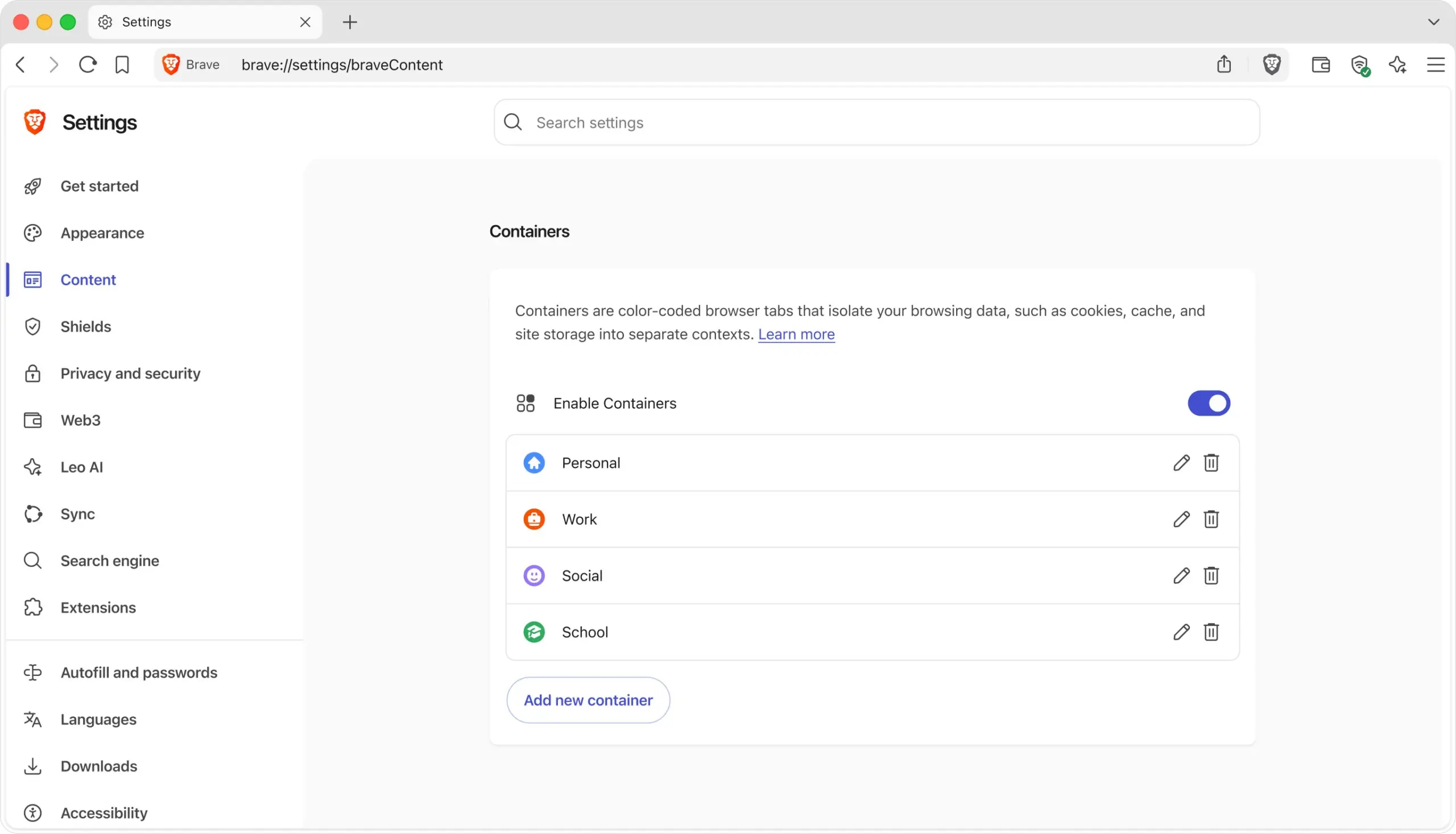The height and width of the screenshot is (834, 1456).
Task: Open Brave VPN toolbar icon
Action: click(x=1360, y=65)
